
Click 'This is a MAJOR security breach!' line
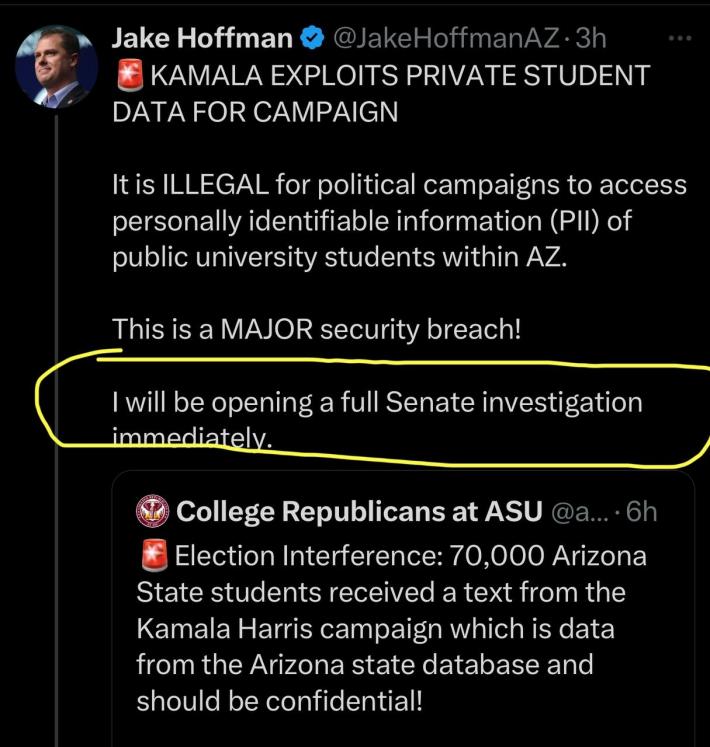(x=316, y=329)
